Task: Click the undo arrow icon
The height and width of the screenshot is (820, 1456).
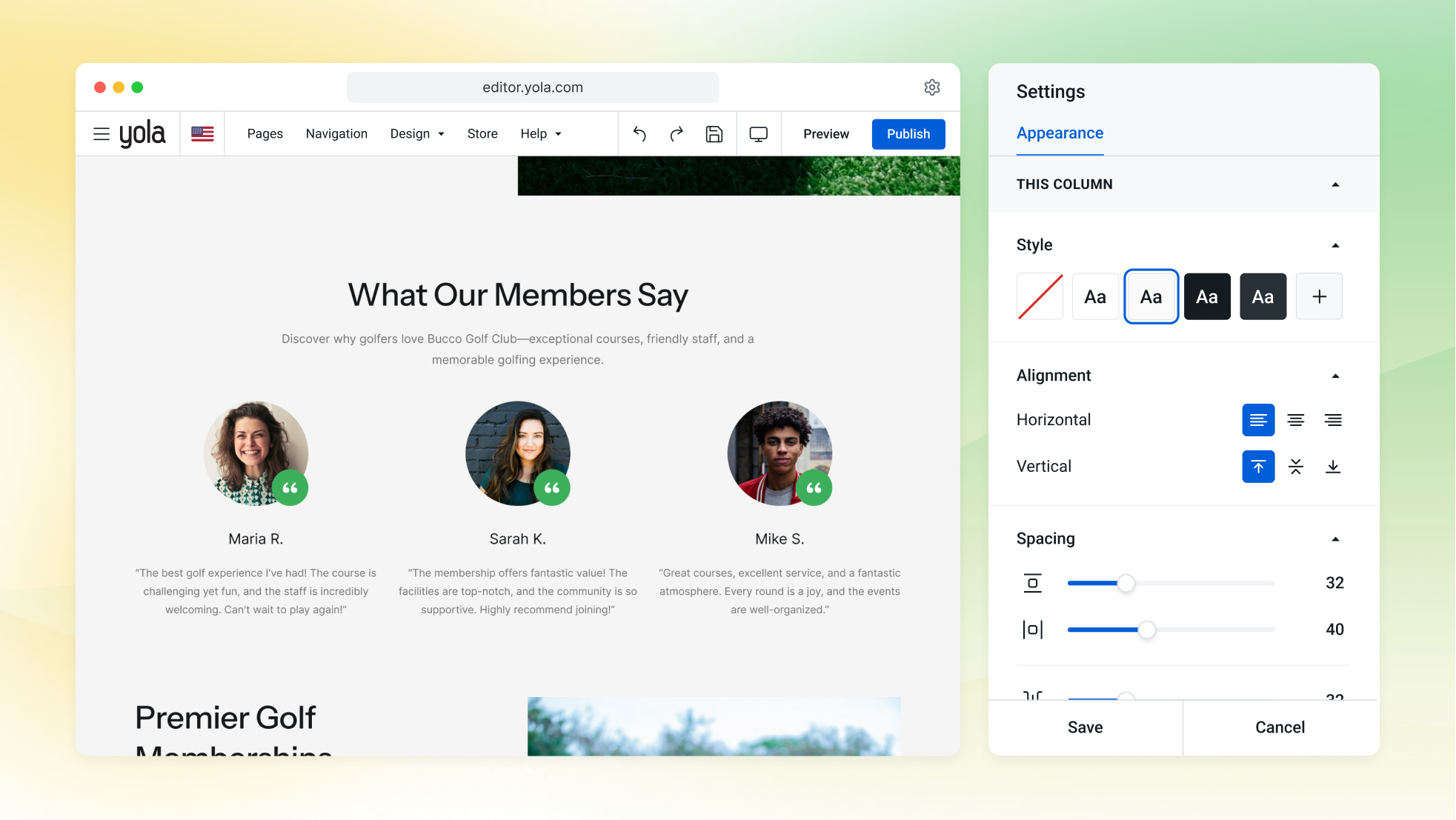Action: [639, 134]
